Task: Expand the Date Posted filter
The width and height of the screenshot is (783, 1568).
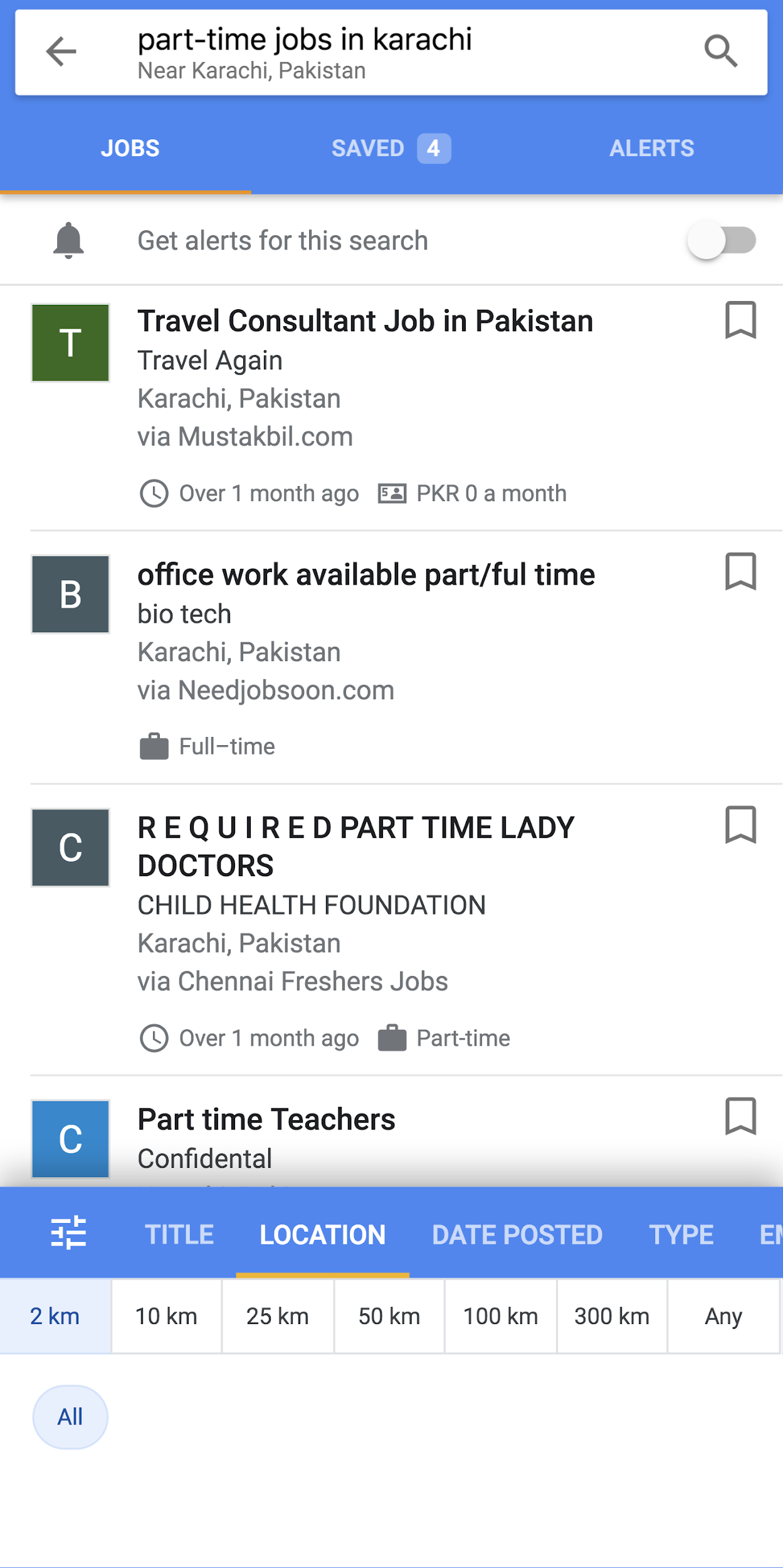Action: click(517, 1234)
